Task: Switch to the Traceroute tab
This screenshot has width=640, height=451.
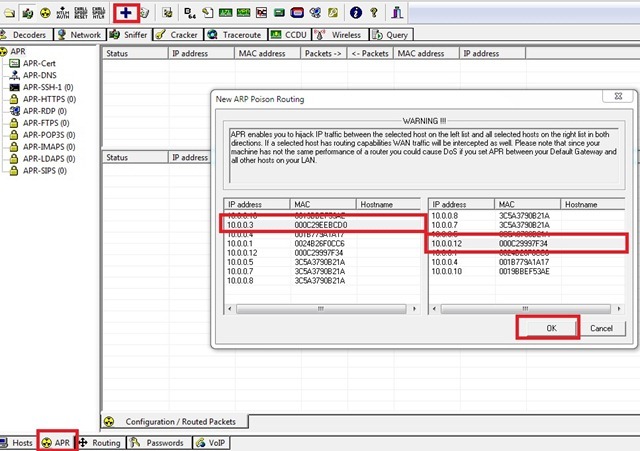Action: pos(236,35)
